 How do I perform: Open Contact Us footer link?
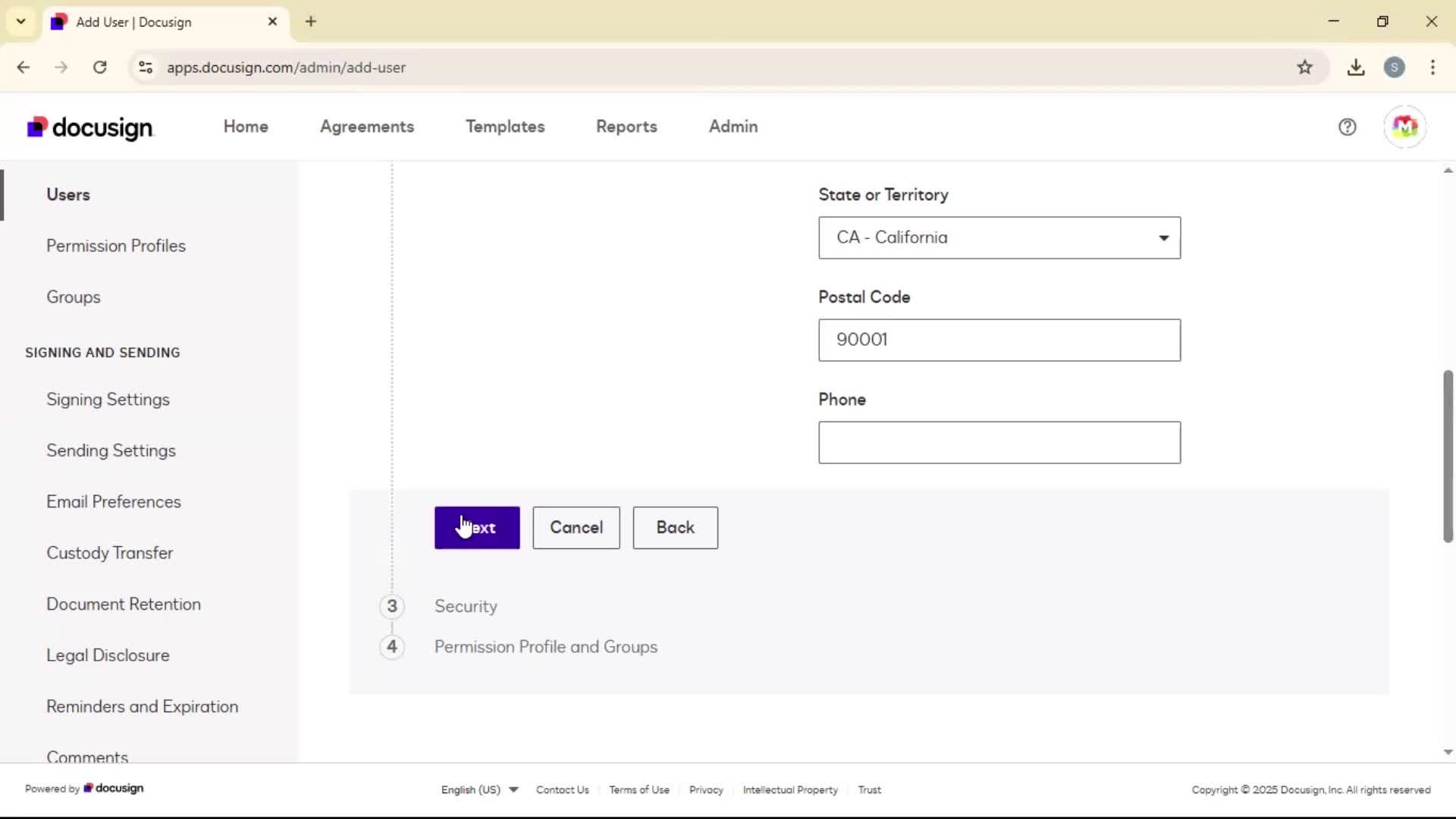pos(562,789)
